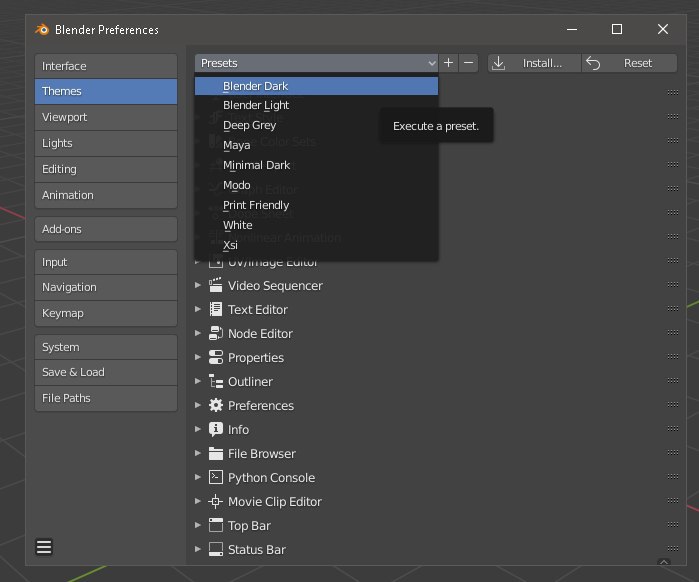Open the File Paths tab

tap(106, 398)
